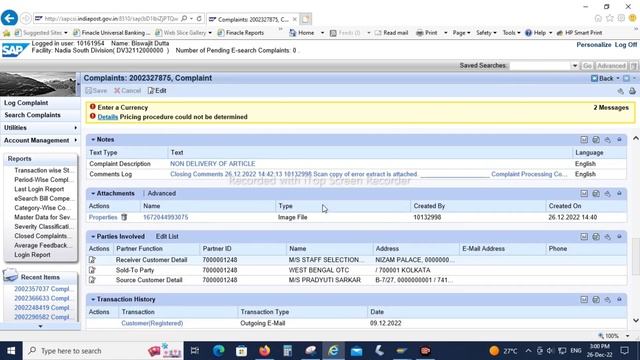
Task: Open Firefox from the taskbar
Action: click(x=264, y=351)
